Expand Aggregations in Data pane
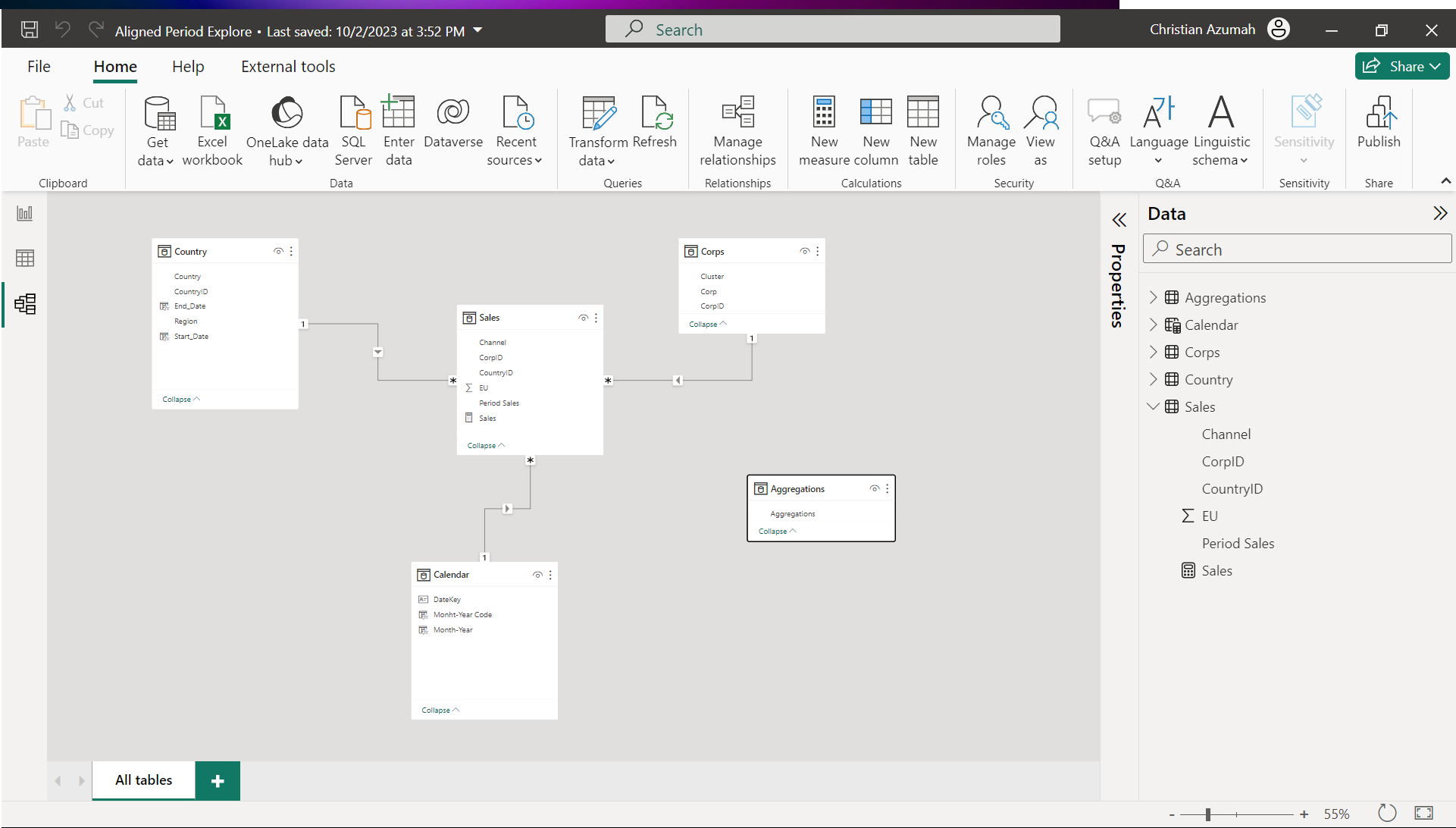Viewport: 1456px width, 828px height. (x=1153, y=297)
